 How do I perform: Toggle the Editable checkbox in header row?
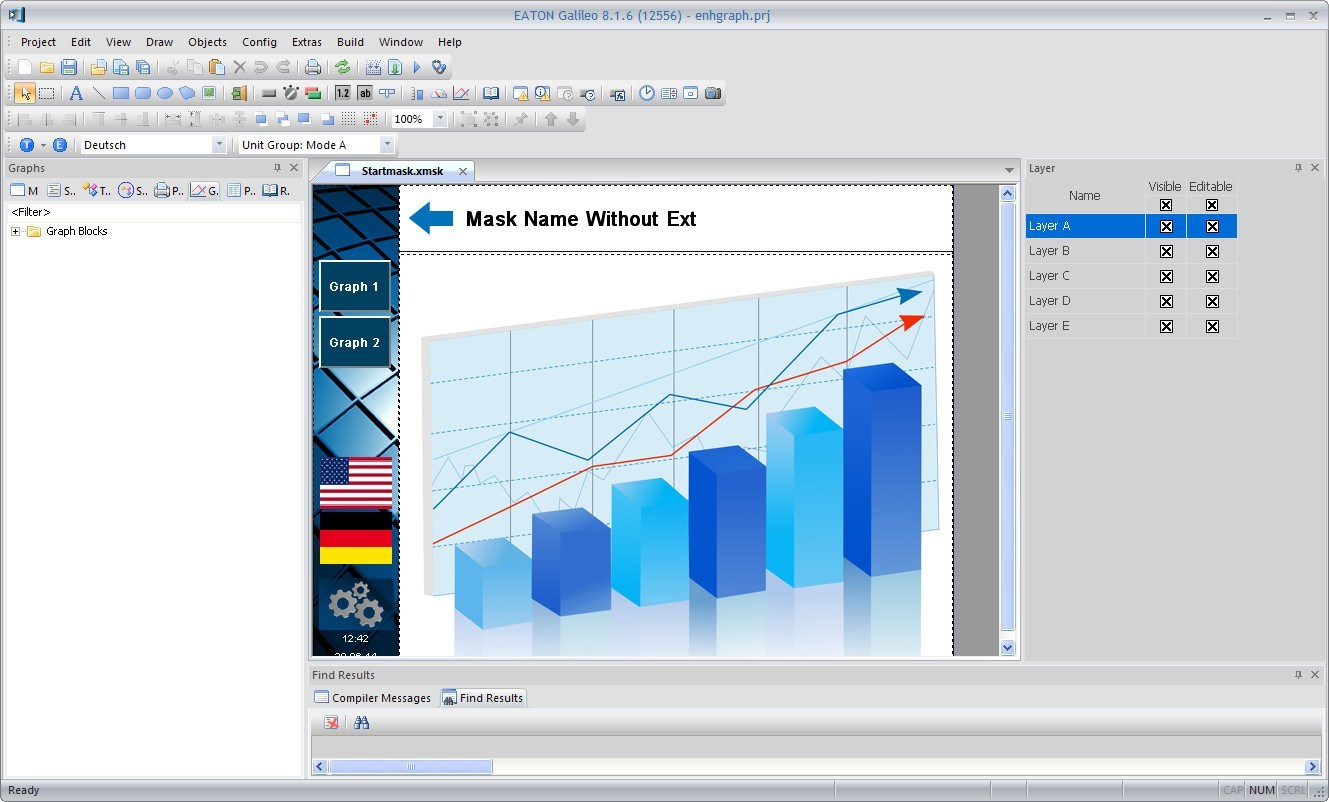click(x=1212, y=205)
